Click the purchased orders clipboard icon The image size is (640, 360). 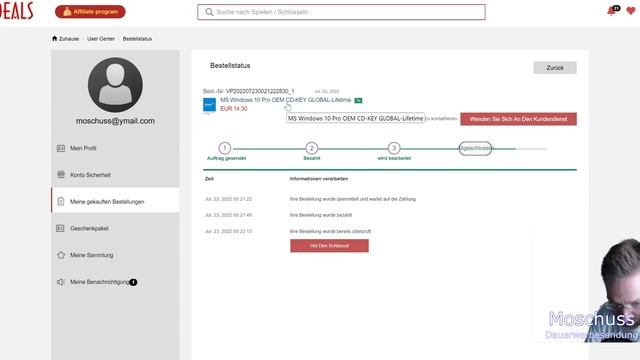pyautogui.click(x=61, y=201)
